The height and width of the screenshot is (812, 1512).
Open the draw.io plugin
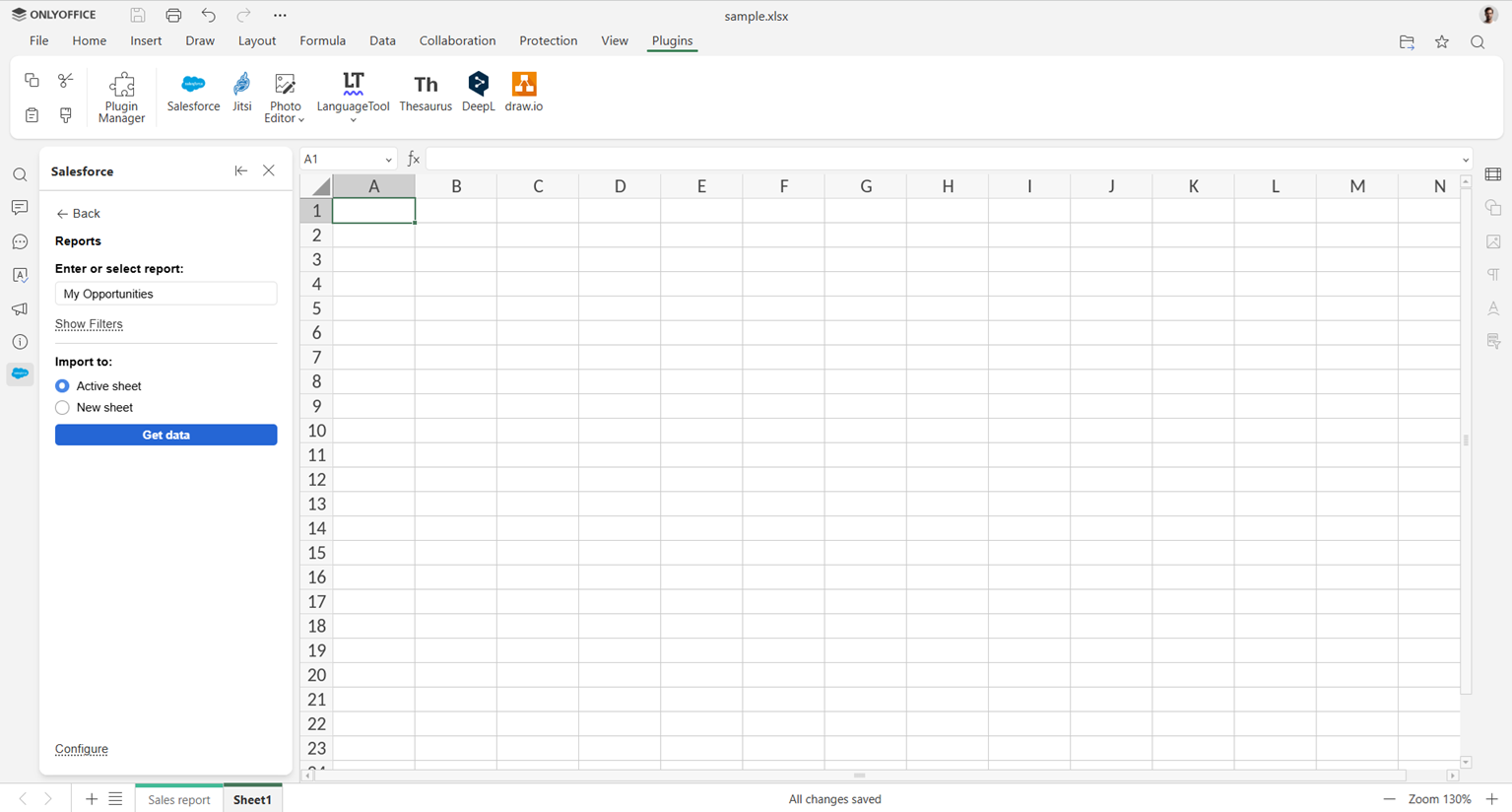coord(524,94)
